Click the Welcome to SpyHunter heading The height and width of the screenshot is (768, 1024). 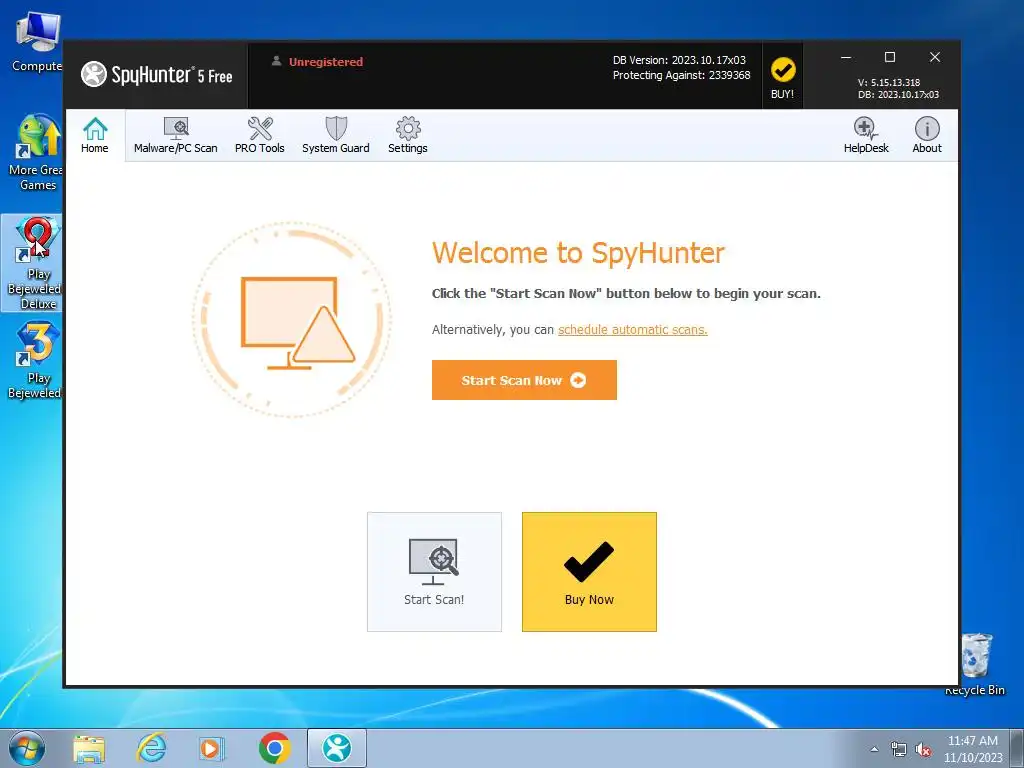coord(578,253)
